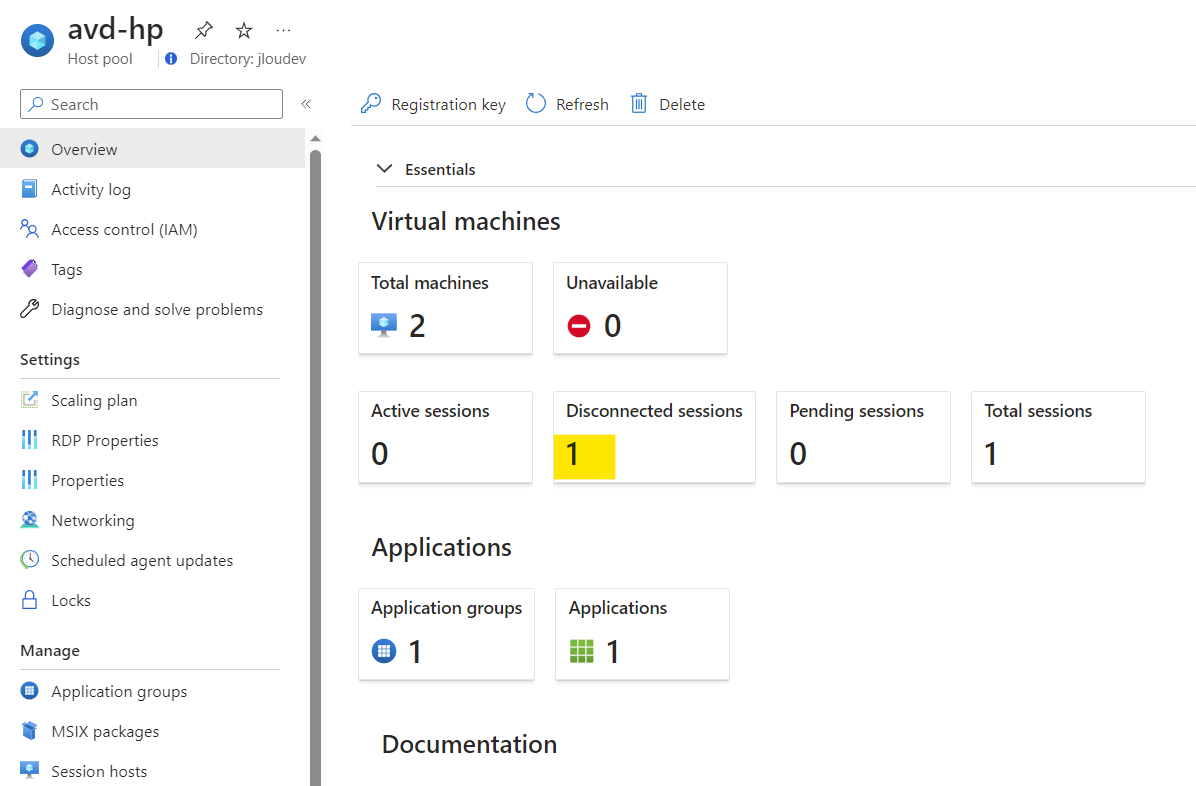The image size is (1196, 786).
Task: Click the purple Tags icon
Action: 30,269
